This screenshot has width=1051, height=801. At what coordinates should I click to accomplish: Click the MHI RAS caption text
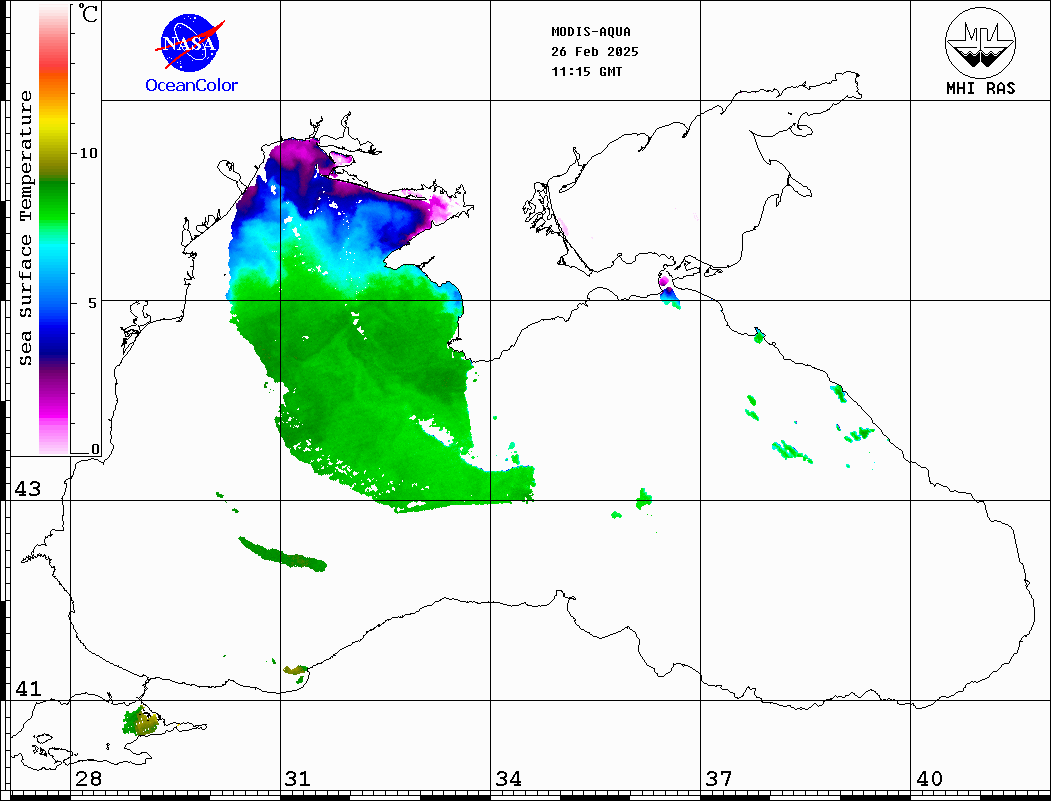(980, 88)
